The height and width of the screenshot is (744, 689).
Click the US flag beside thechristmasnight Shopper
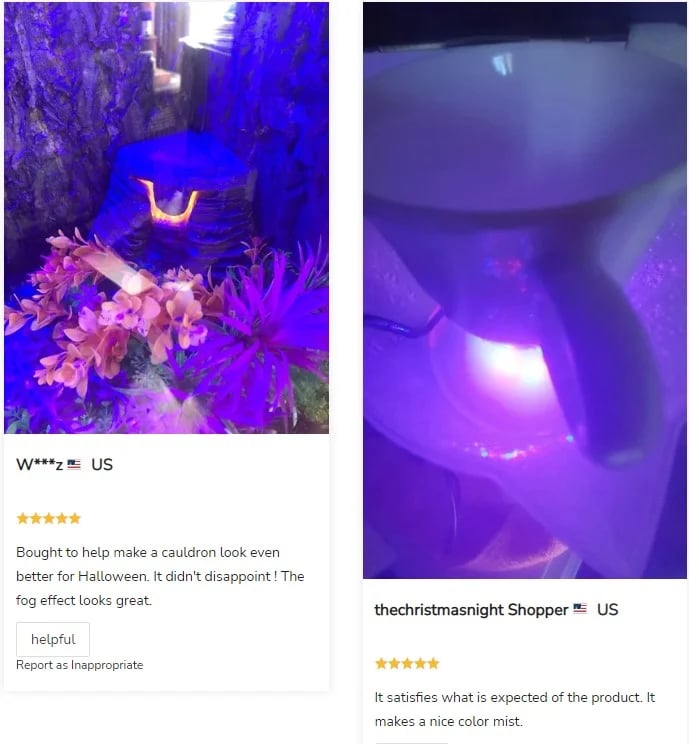pyautogui.click(x=580, y=609)
